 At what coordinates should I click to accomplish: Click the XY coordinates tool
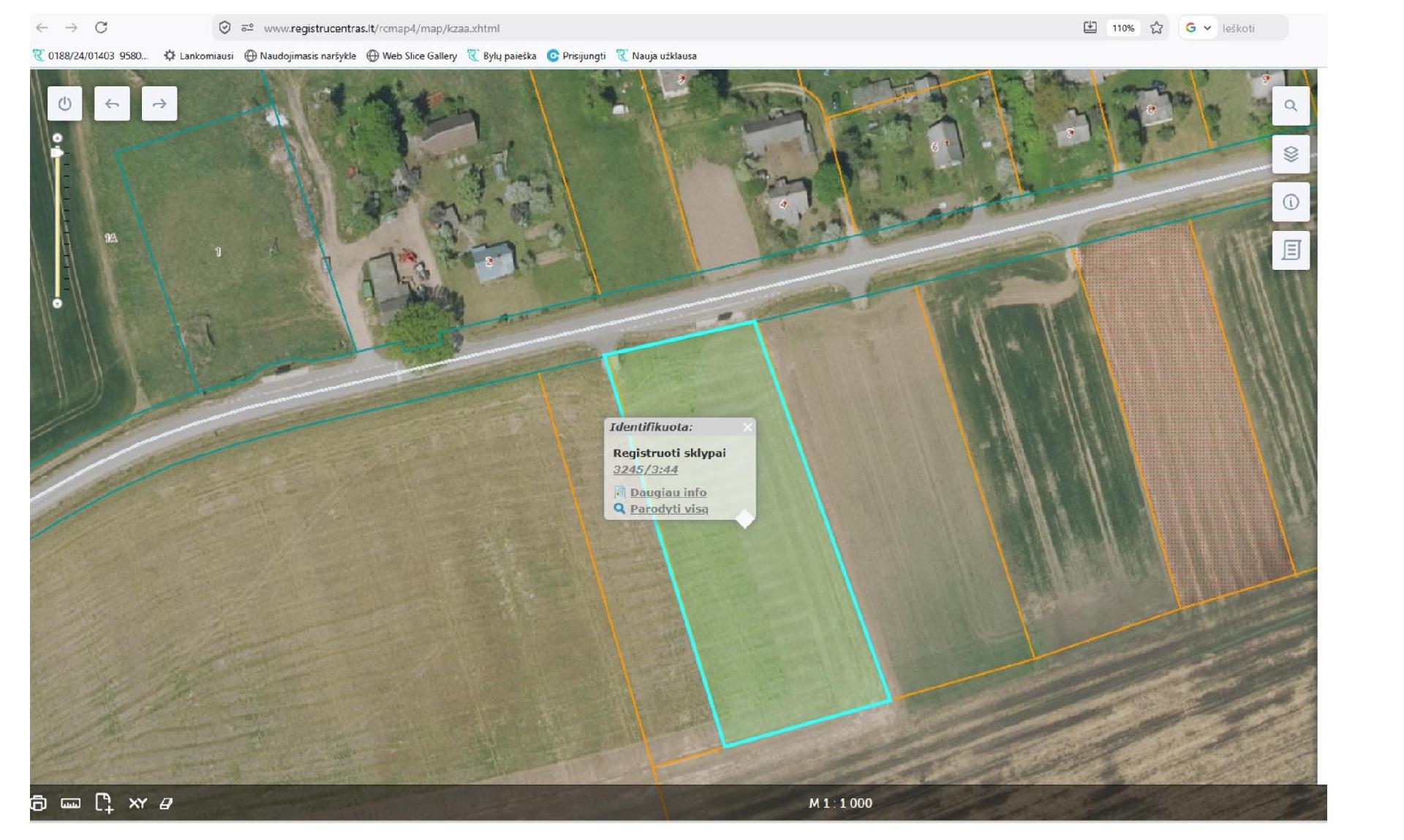click(x=137, y=803)
